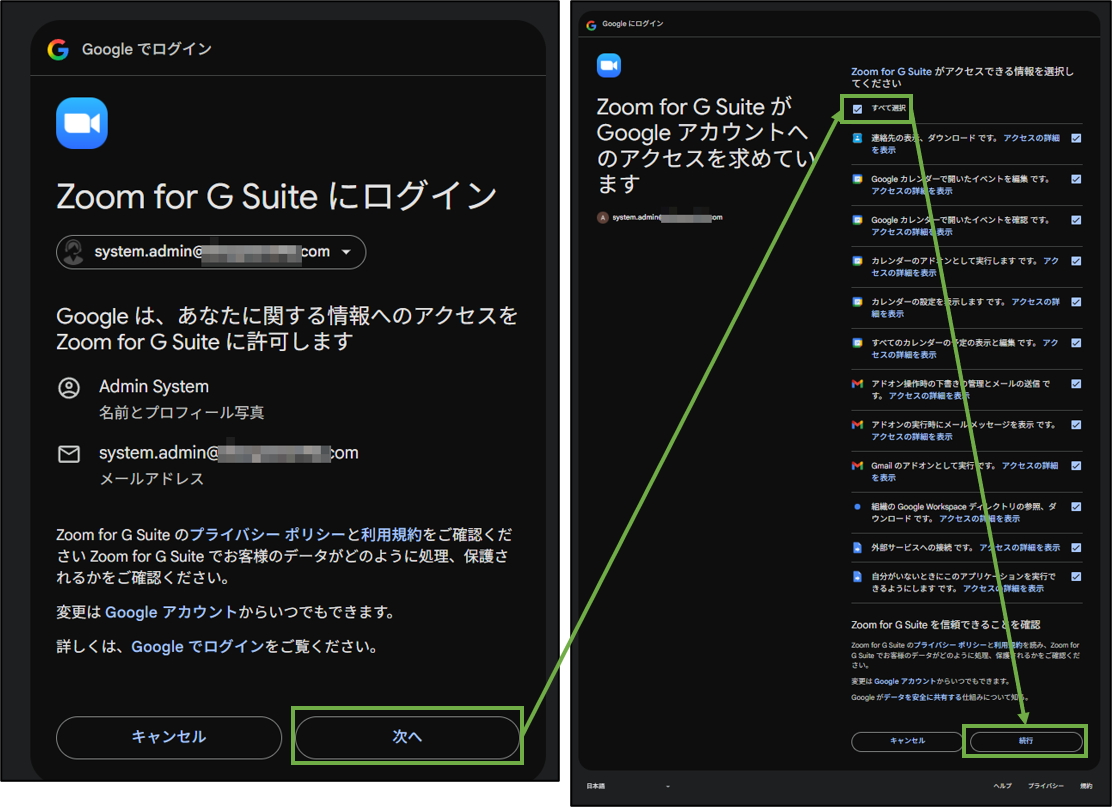The image size is (1112, 807).
Task: Open the 日本語 language selector in the footer
Action: click(628, 786)
